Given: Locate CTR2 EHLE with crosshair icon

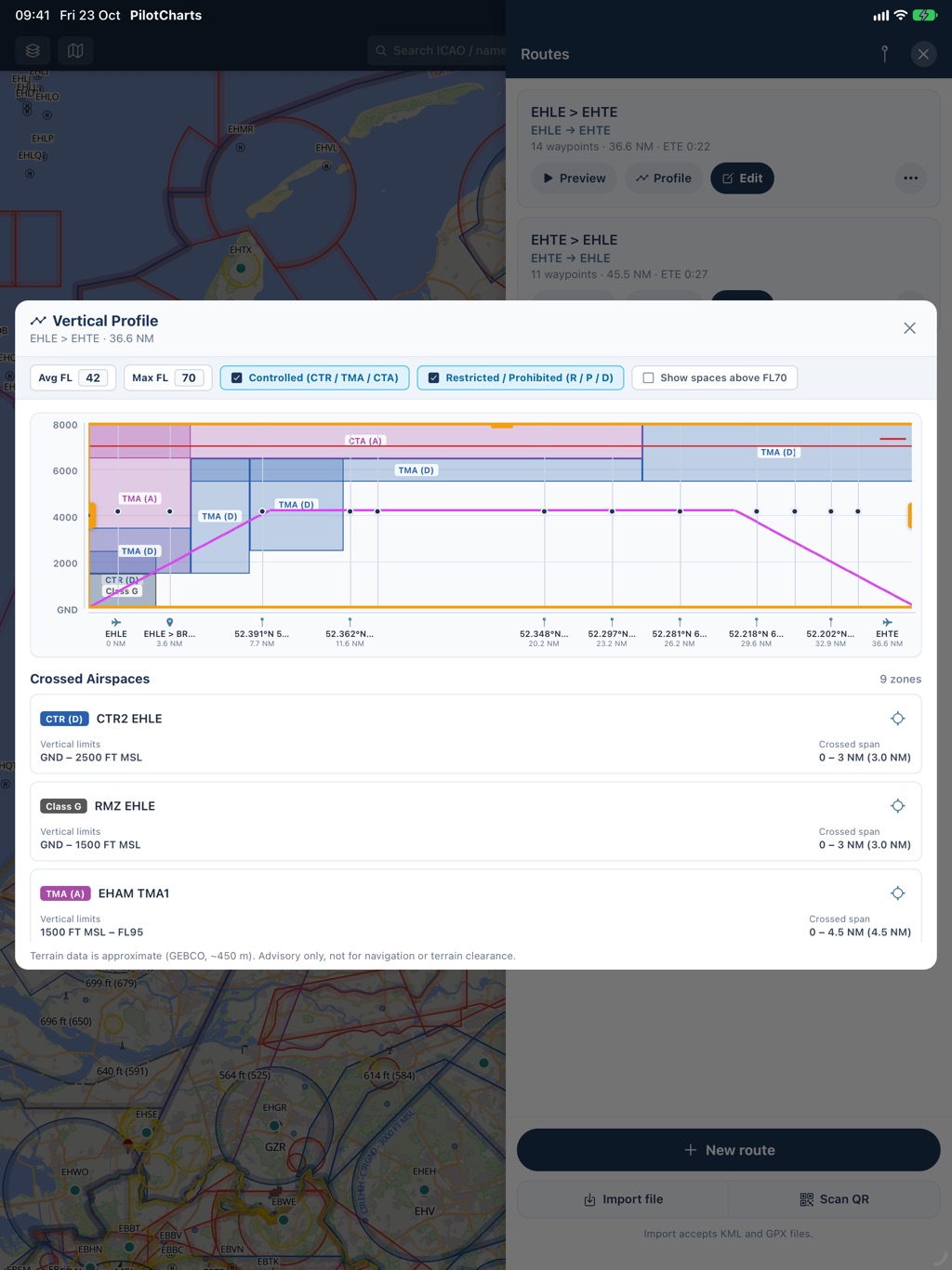Looking at the screenshot, I should (897, 719).
